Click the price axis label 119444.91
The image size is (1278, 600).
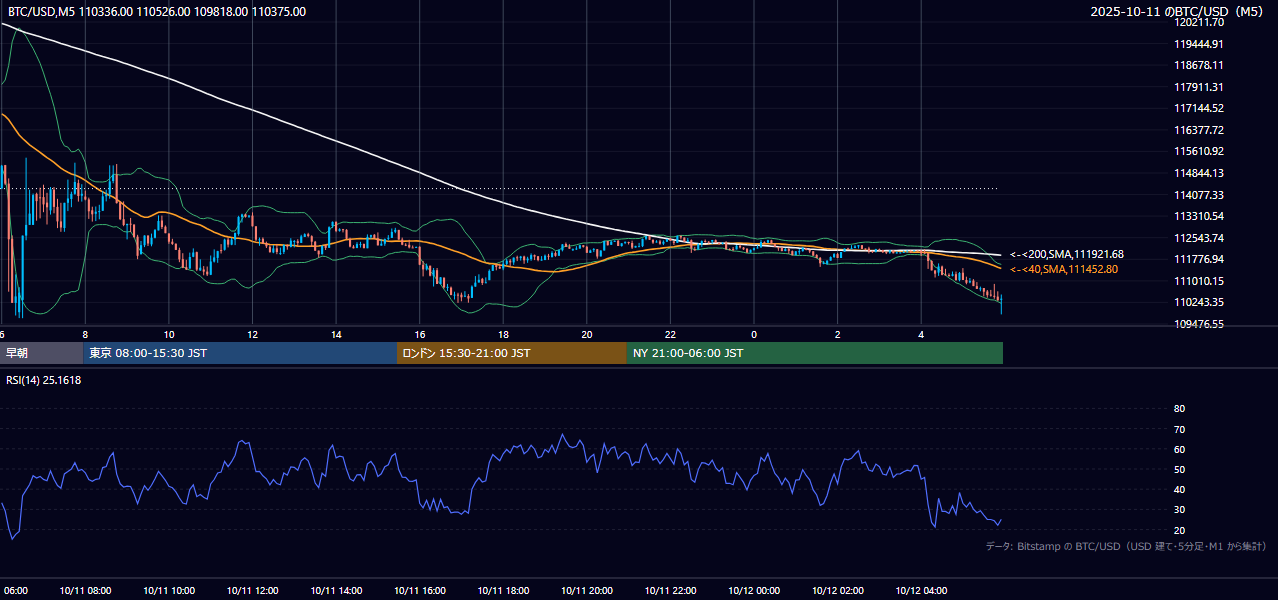click(x=1198, y=44)
